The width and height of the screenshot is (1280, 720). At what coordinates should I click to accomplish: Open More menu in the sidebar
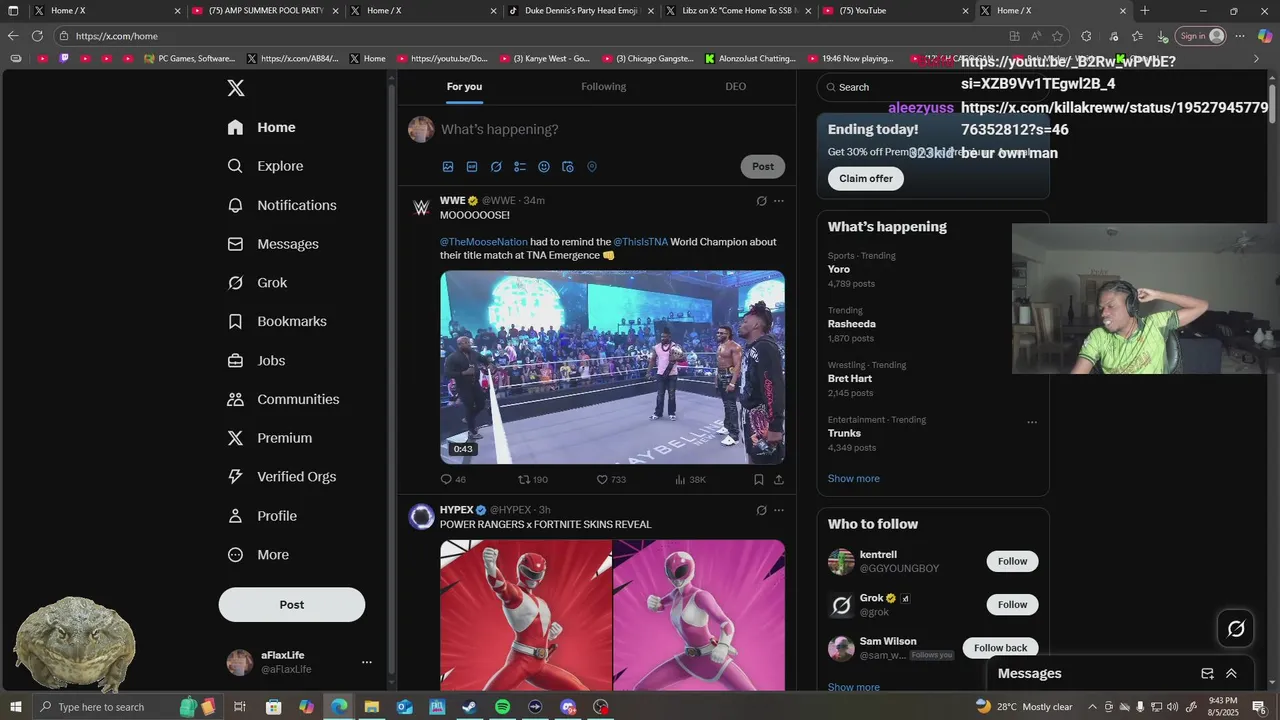[258, 555]
